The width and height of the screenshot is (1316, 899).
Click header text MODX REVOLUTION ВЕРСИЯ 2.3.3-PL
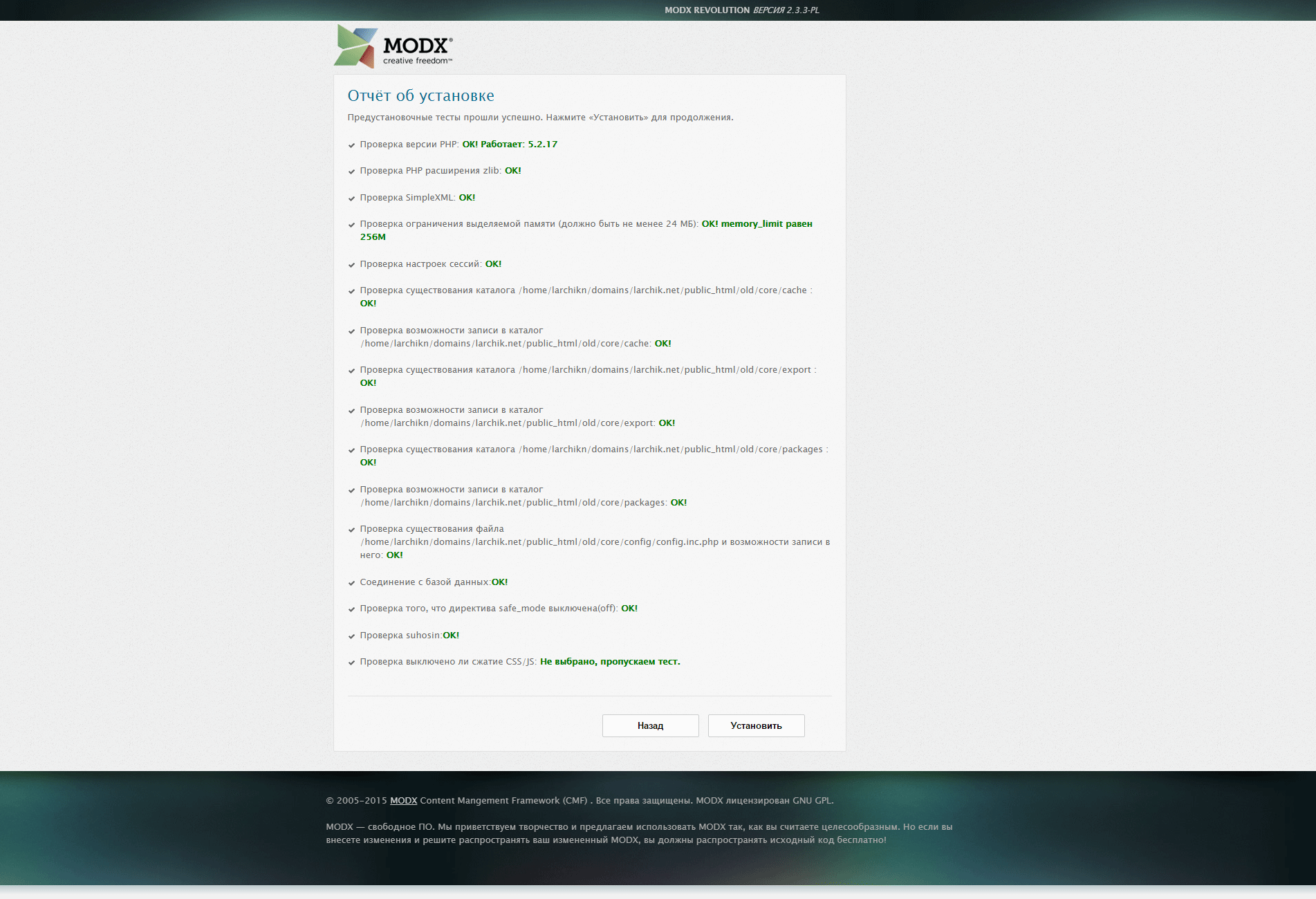(x=742, y=10)
